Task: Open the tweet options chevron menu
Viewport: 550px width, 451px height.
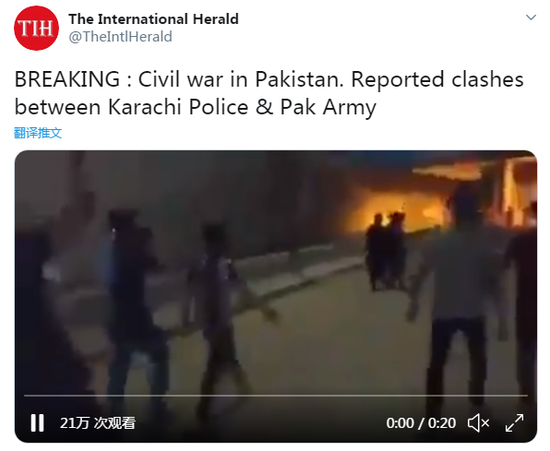Action: [x=531, y=18]
